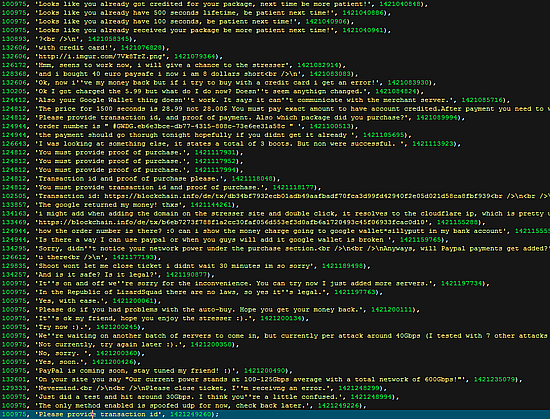This screenshot has height=419, width=550.
Task: Click line 'I was looking at something else'
Action: coord(231,144)
